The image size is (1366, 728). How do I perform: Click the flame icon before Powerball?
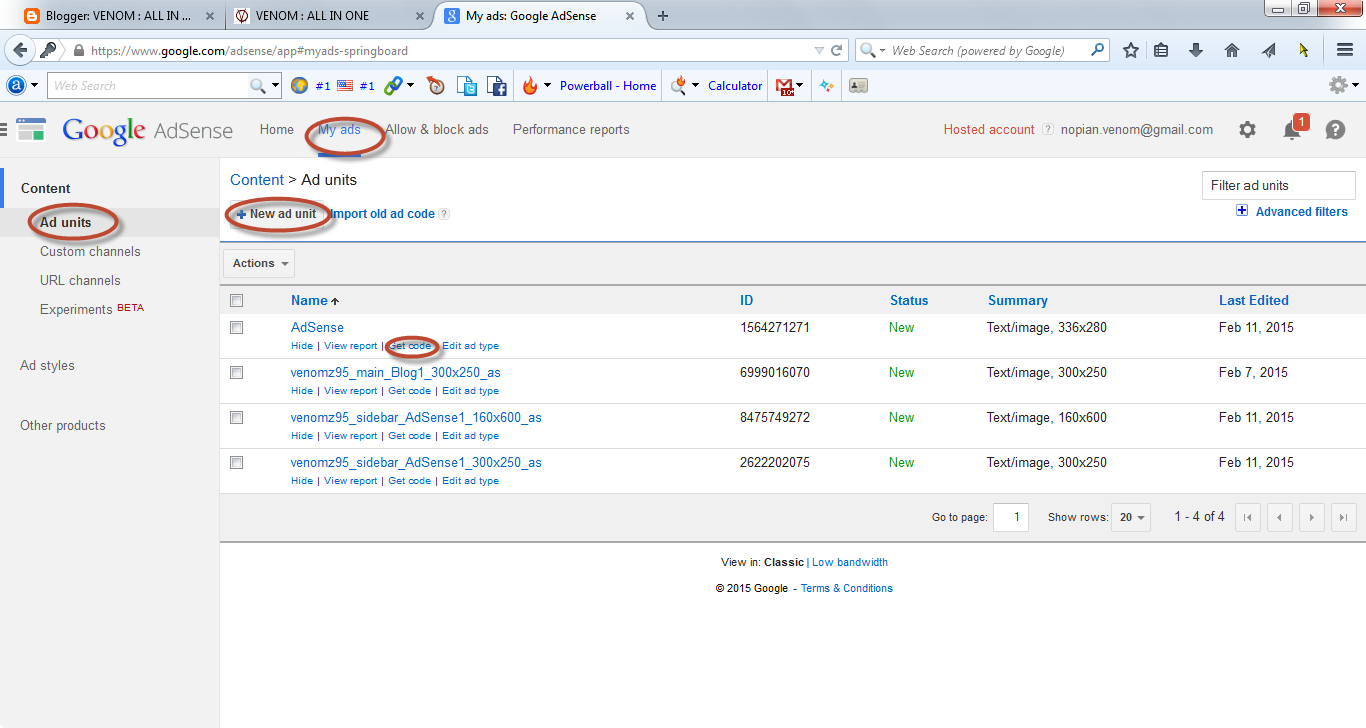530,86
